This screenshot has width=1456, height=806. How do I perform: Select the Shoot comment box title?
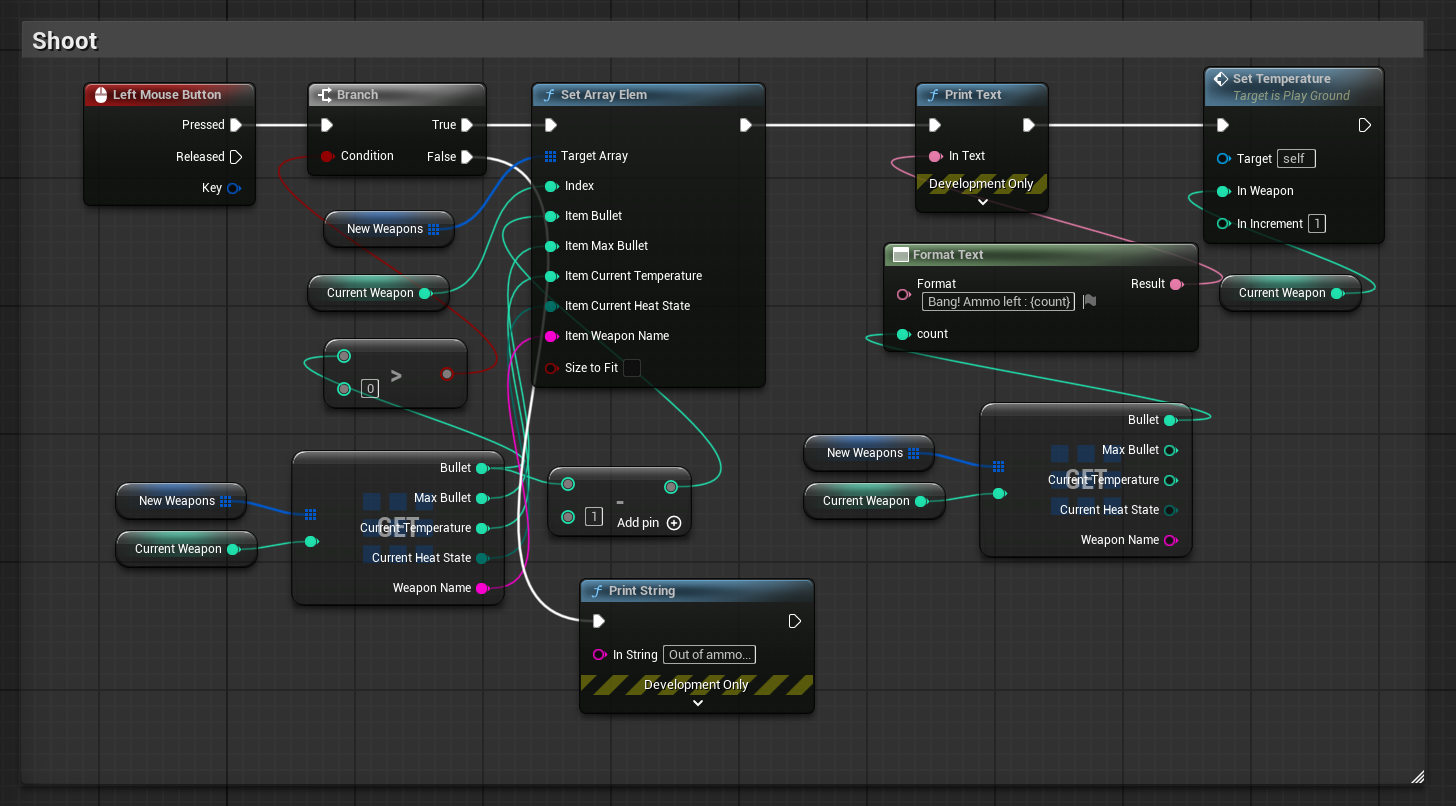(65, 41)
